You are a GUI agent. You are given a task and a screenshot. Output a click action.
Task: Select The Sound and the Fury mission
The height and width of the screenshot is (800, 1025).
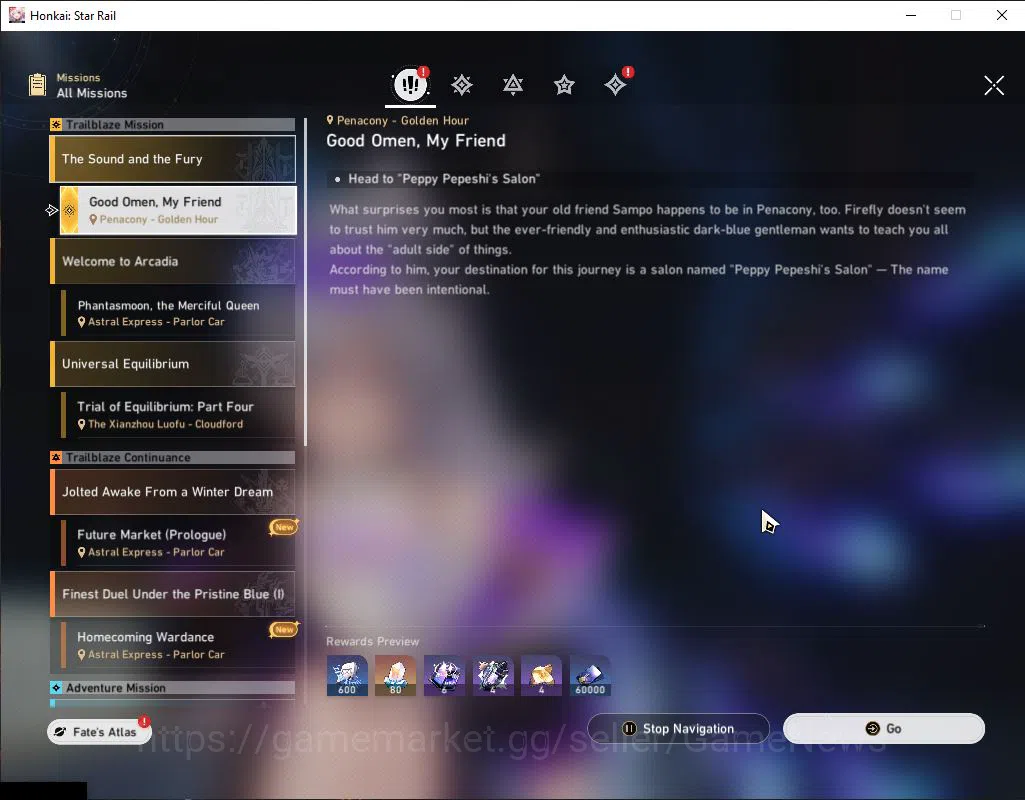tap(173, 159)
